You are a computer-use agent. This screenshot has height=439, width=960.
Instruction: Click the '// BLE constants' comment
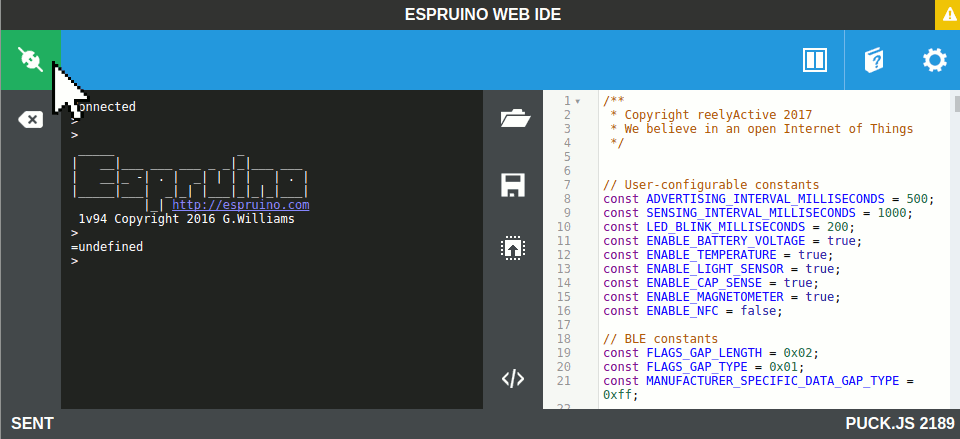click(661, 339)
